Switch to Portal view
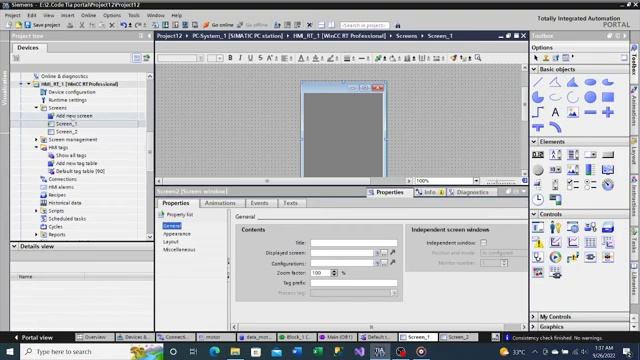 (x=33, y=338)
